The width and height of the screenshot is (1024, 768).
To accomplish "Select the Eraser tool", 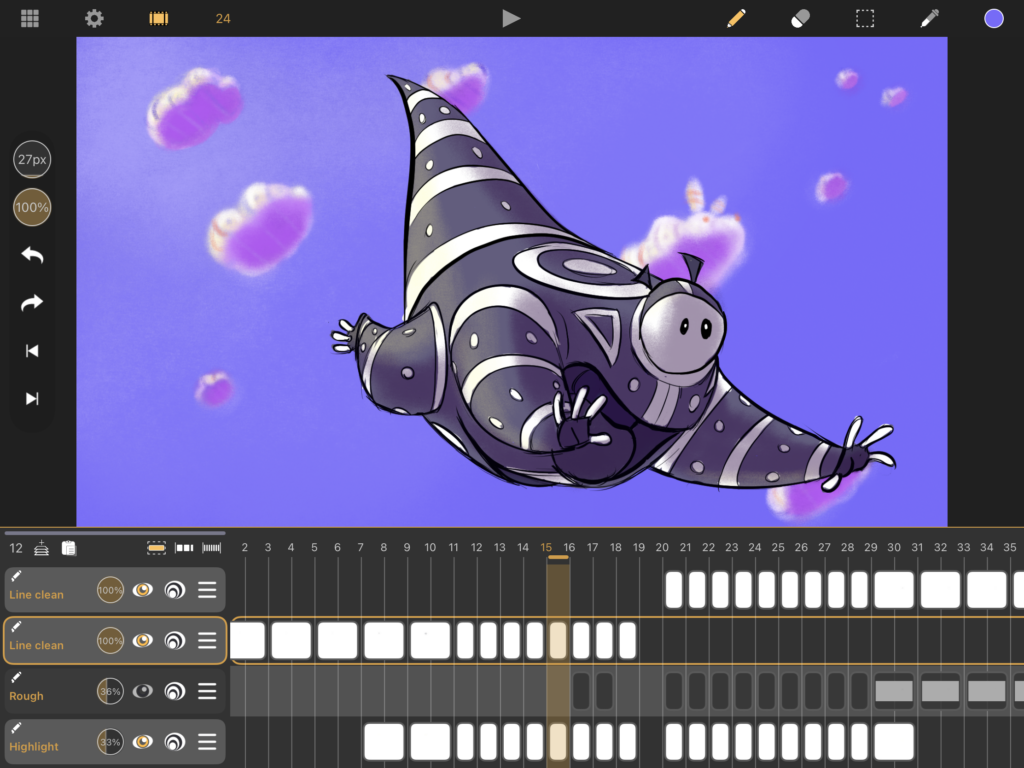I will 800,18.
